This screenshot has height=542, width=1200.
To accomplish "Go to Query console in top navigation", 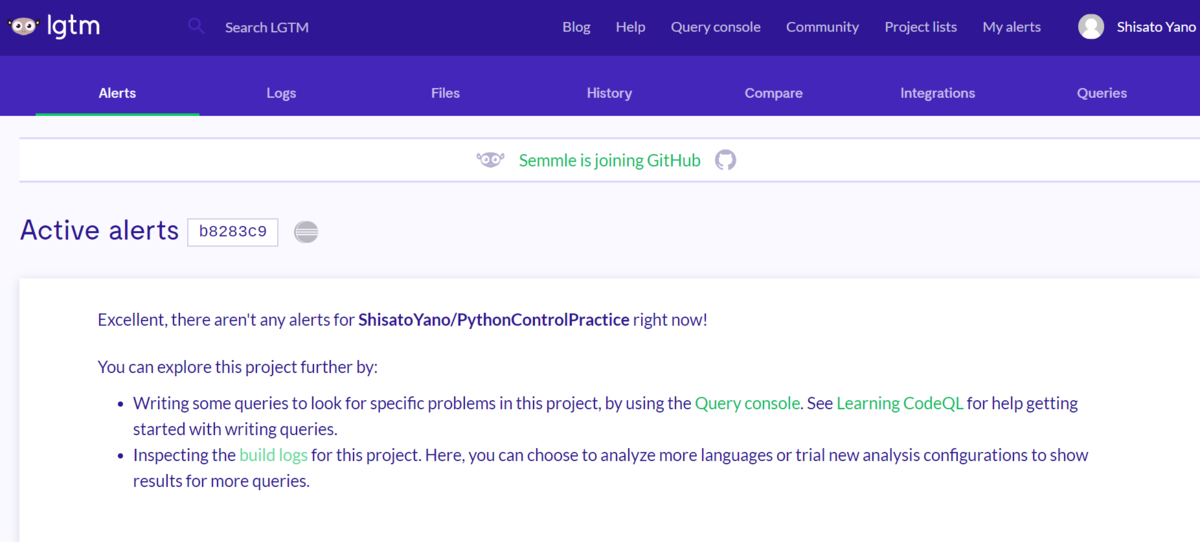I will (716, 27).
